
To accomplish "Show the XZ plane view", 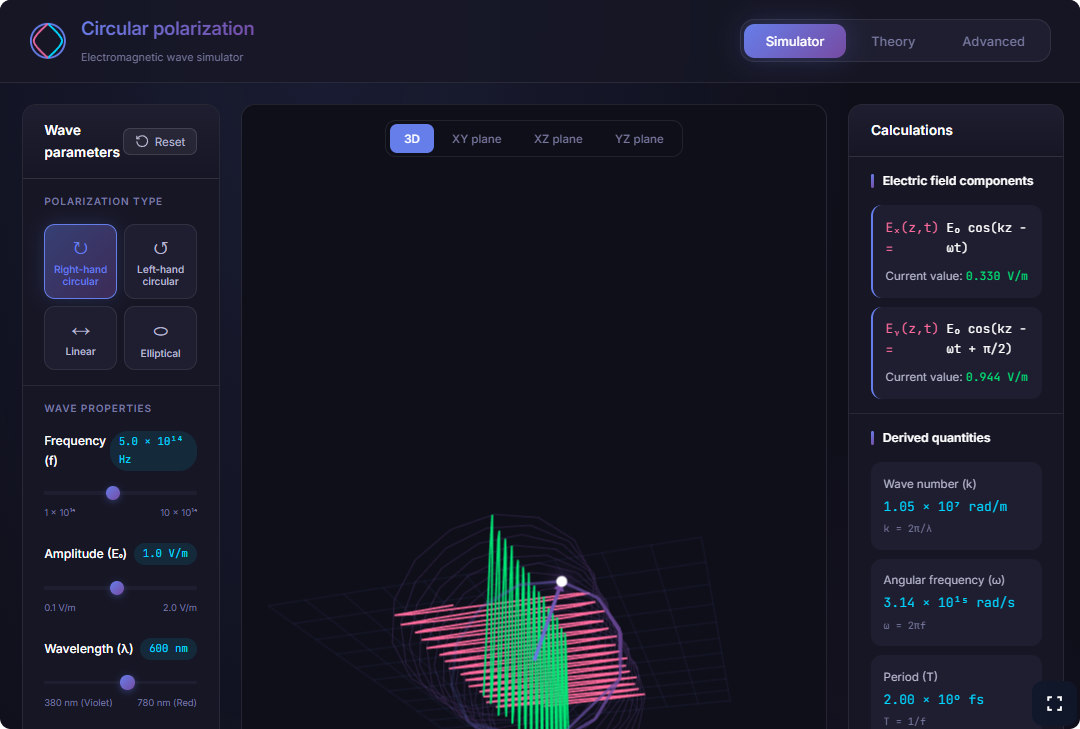I will point(558,138).
